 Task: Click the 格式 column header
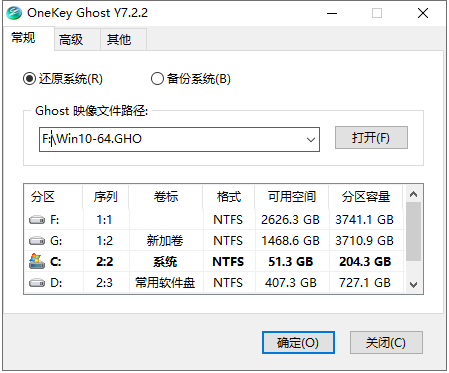(x=229, y=197)
